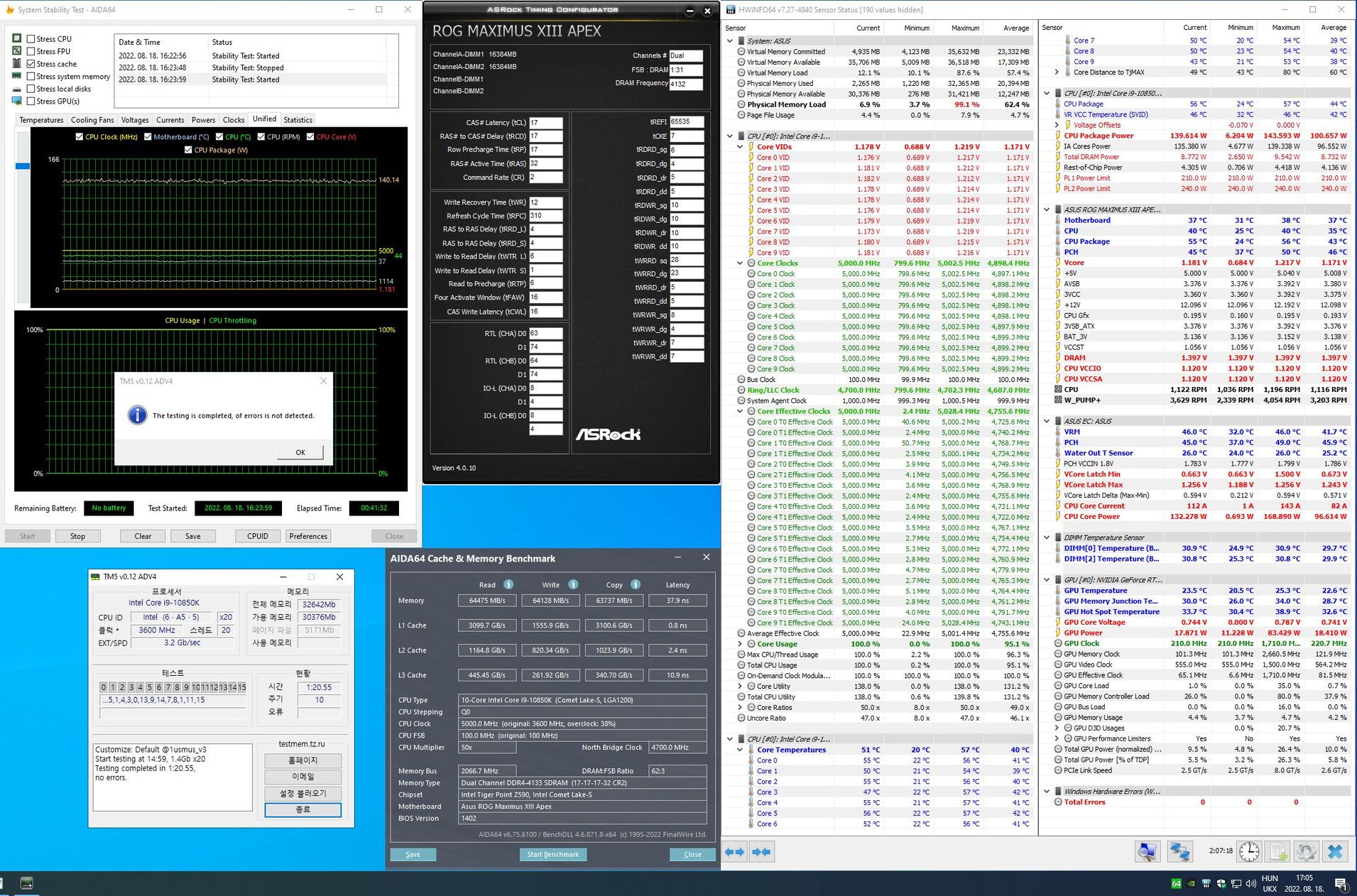Collapse ASUS ROG MAXIMUS XIII APEX group
Viewport: 1357px width, 896px height.
(1047, 209)
